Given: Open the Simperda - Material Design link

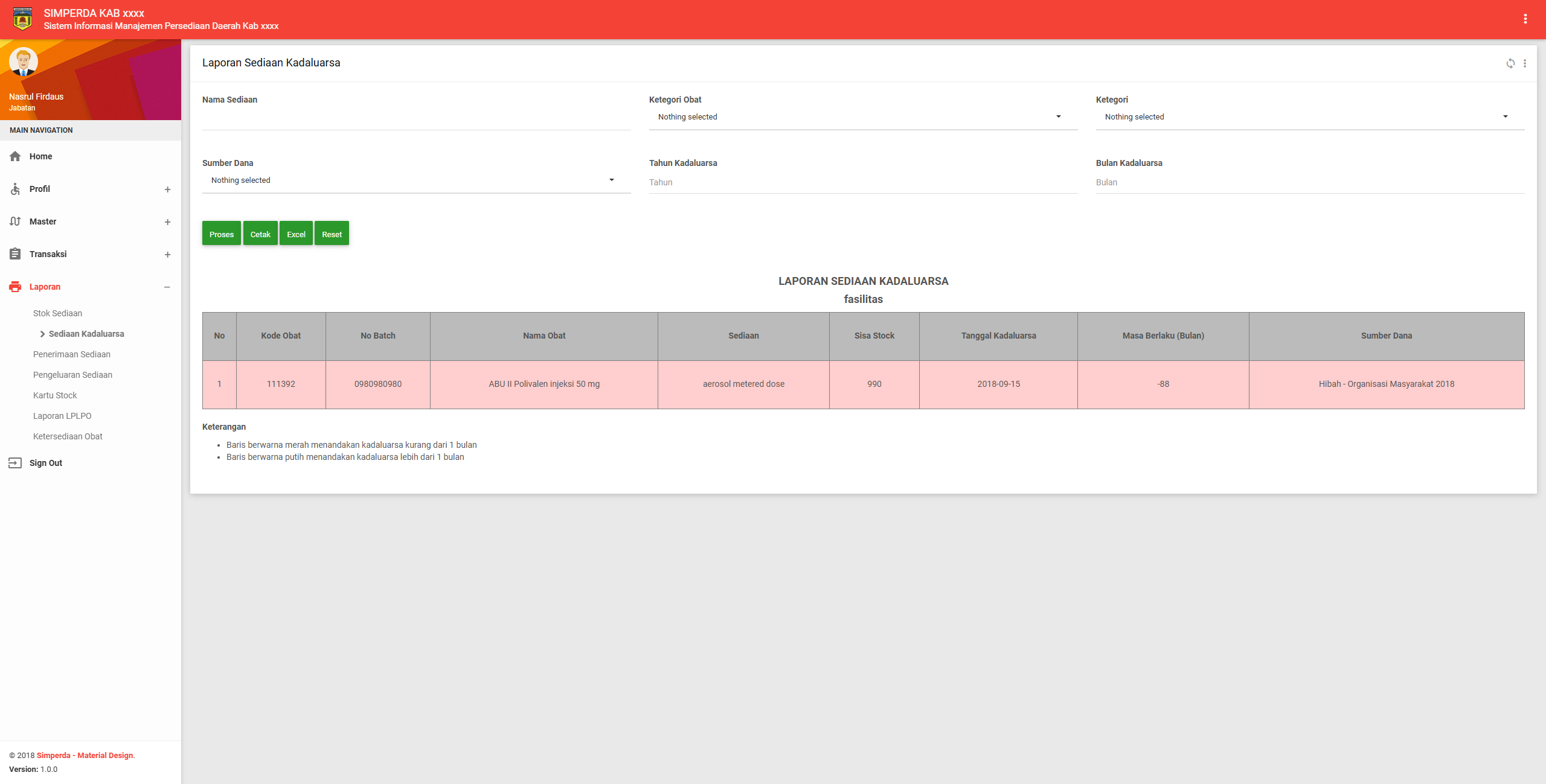Looking at the screenshot, I should 84,755.
